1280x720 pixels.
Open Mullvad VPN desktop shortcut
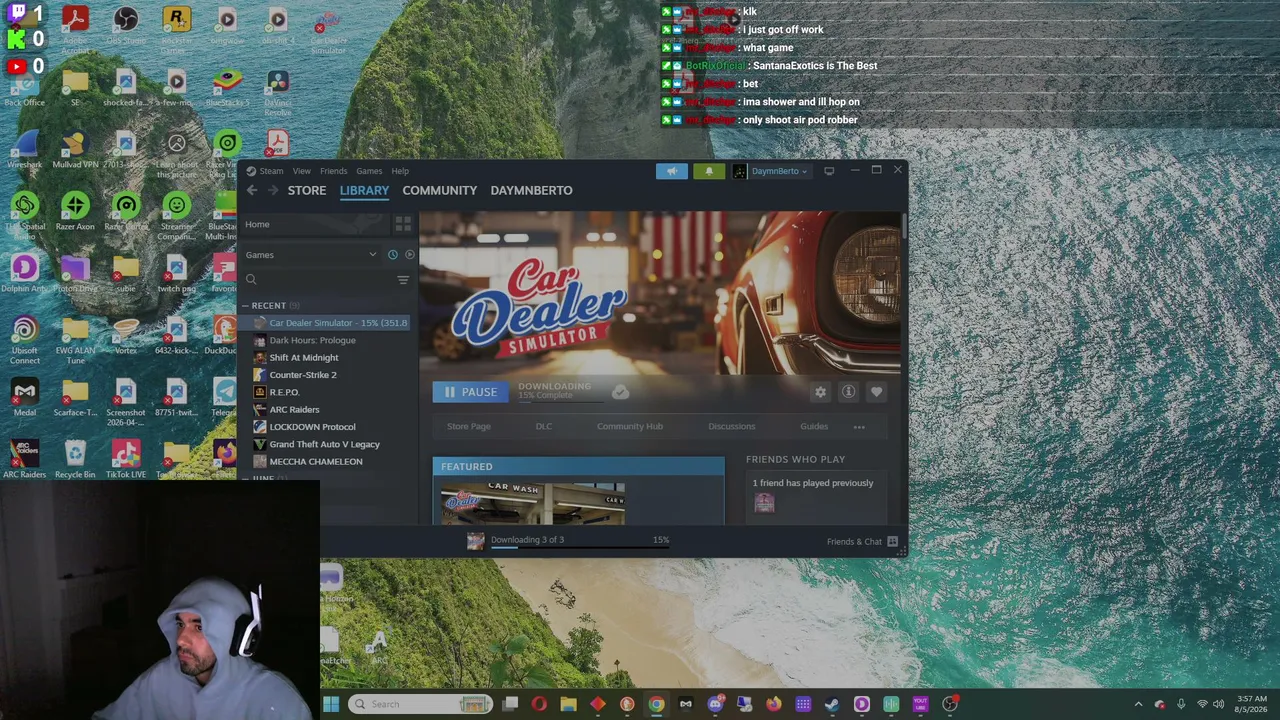pos(75,150)
